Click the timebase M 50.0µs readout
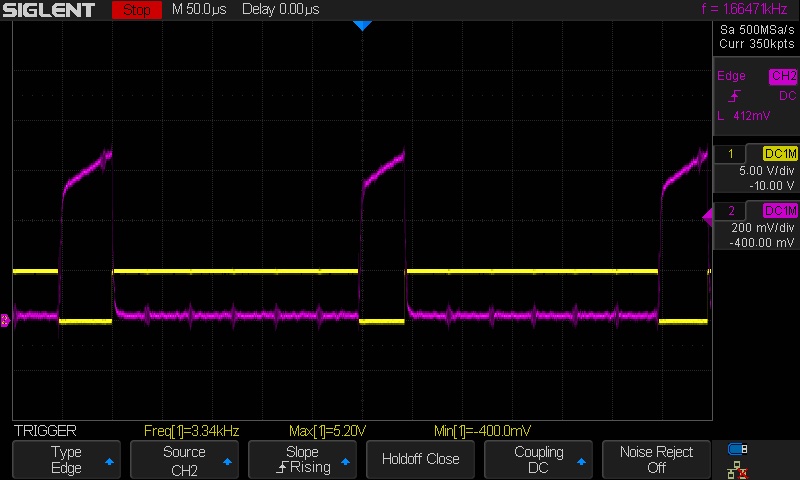 [x=199, y=9]
